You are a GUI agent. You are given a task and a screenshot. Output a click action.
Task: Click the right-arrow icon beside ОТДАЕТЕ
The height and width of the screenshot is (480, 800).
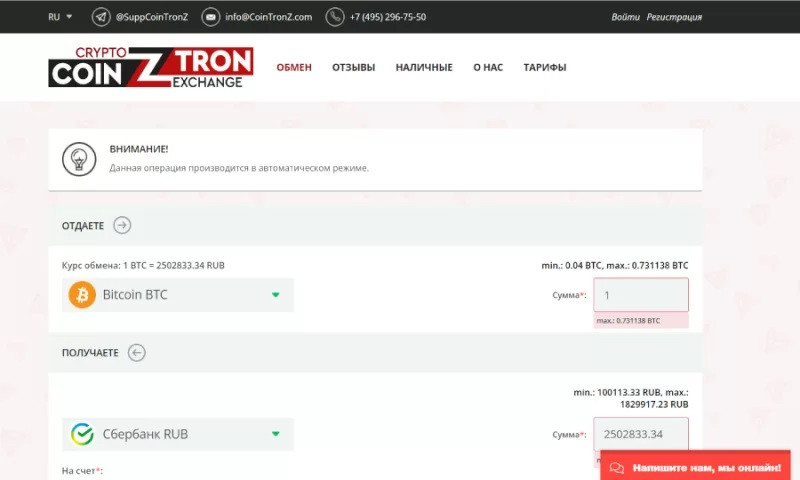[122, 225]
